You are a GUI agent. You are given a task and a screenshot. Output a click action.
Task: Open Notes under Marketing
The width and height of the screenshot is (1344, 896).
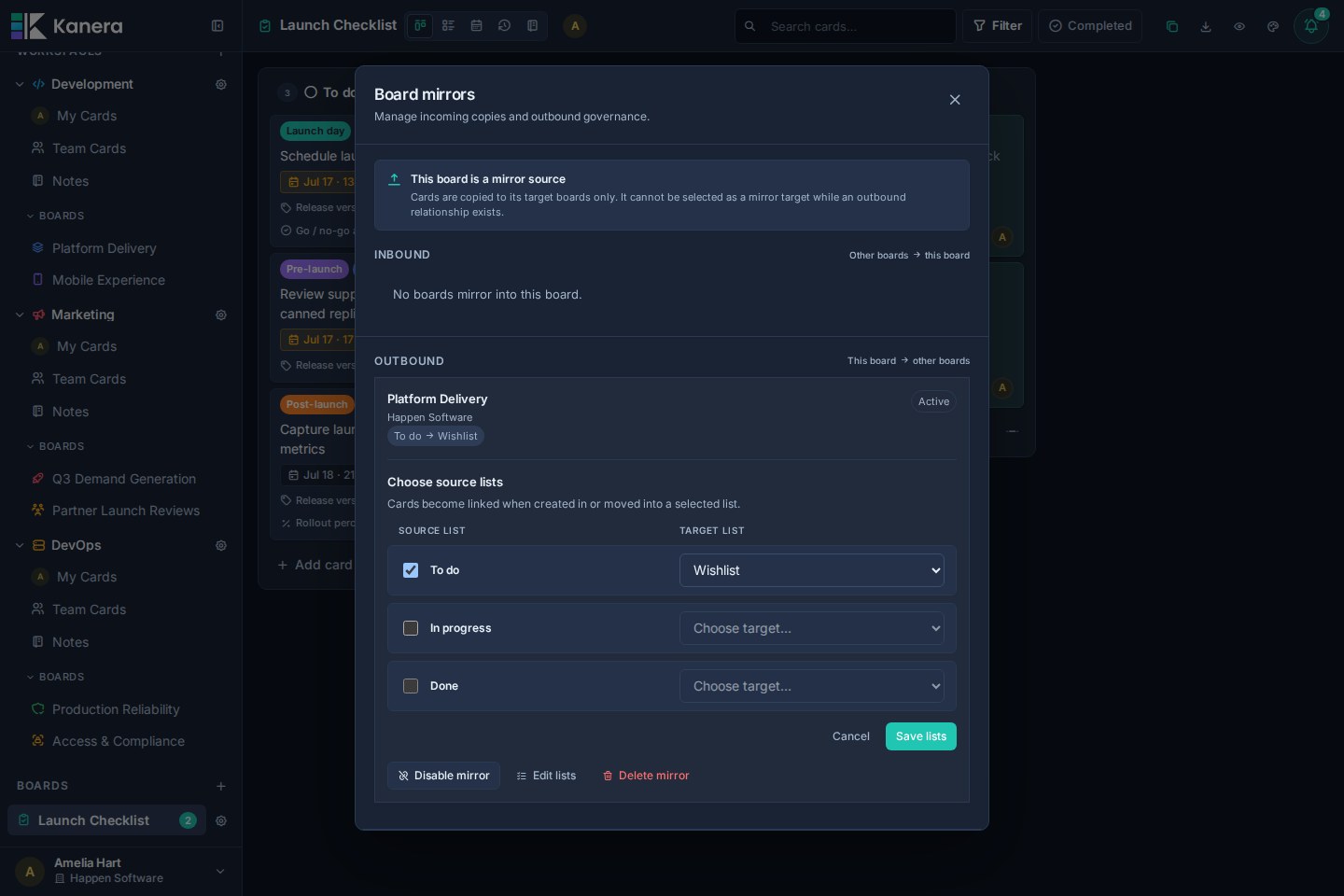click(70, 412)
